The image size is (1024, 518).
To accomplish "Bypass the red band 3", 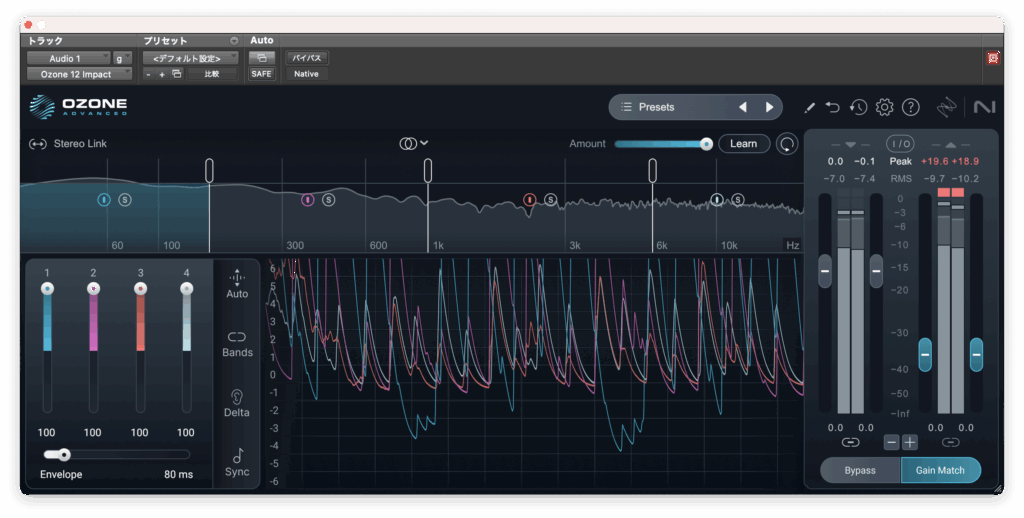I will point(529,200).
